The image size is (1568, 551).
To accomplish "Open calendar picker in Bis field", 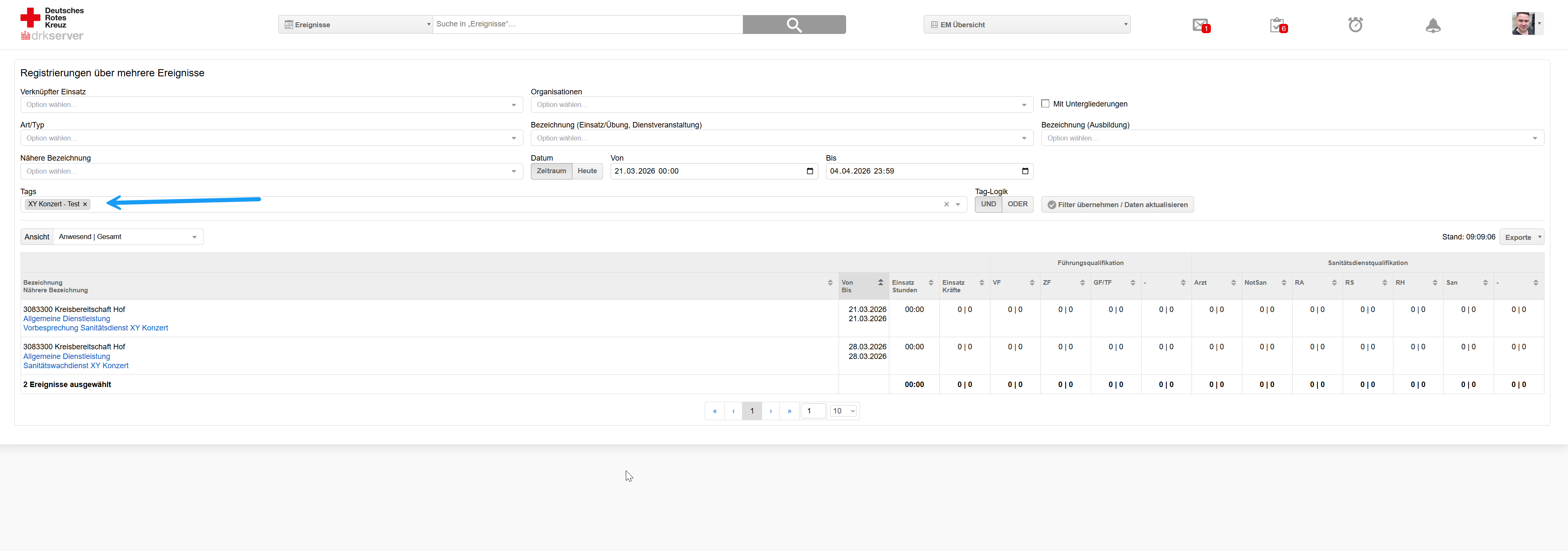I will tap(1025, 171).
